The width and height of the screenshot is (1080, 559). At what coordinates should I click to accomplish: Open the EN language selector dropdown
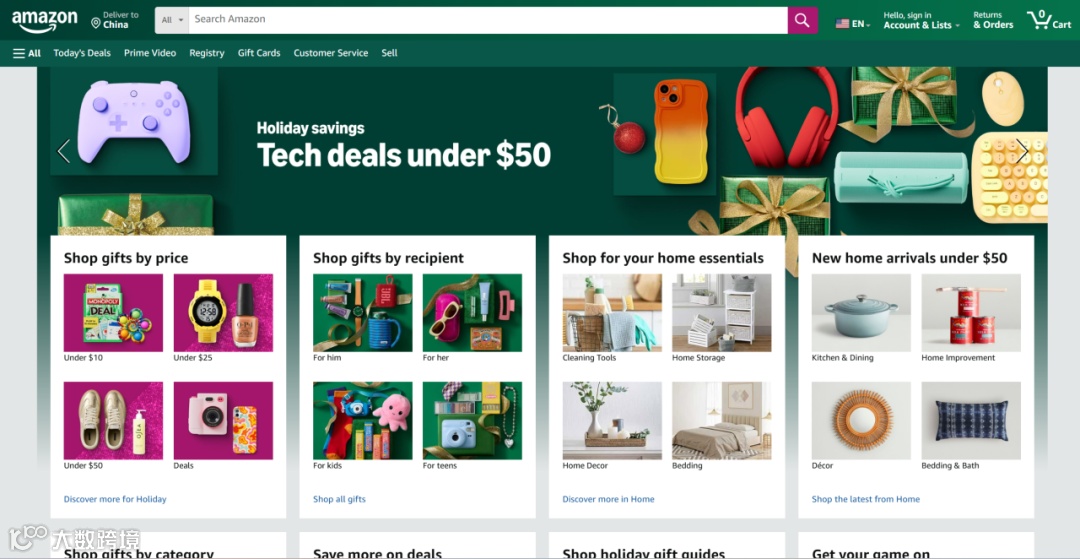tap(853, 23)
